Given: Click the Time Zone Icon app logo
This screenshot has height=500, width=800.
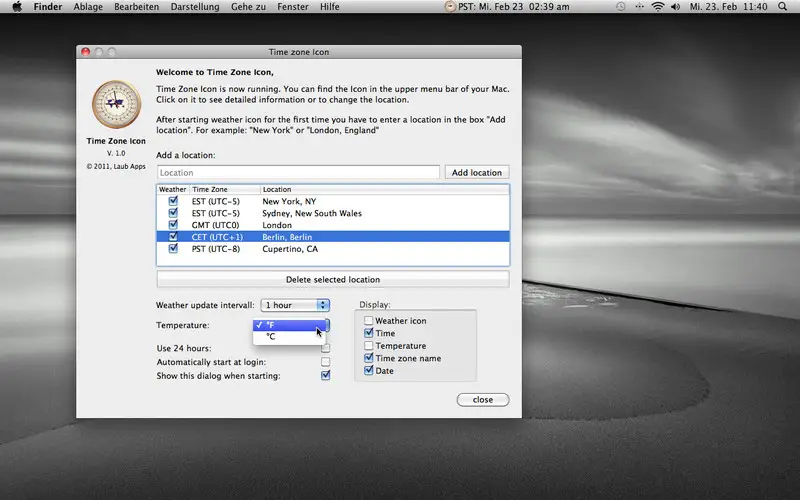Looking at the screenshot, I should coord(116,105).
